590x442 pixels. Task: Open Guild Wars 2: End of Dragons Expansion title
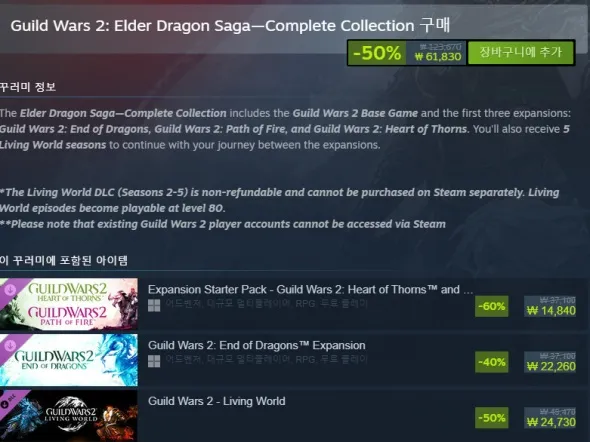pyautogui.click(x=257, y=345)
